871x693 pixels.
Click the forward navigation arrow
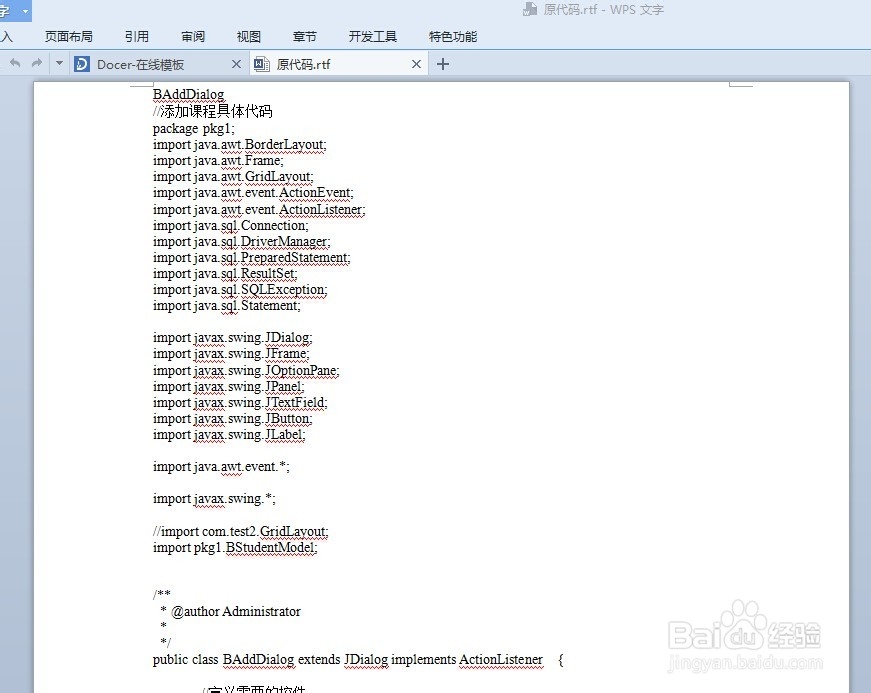[x=36, y=62]
